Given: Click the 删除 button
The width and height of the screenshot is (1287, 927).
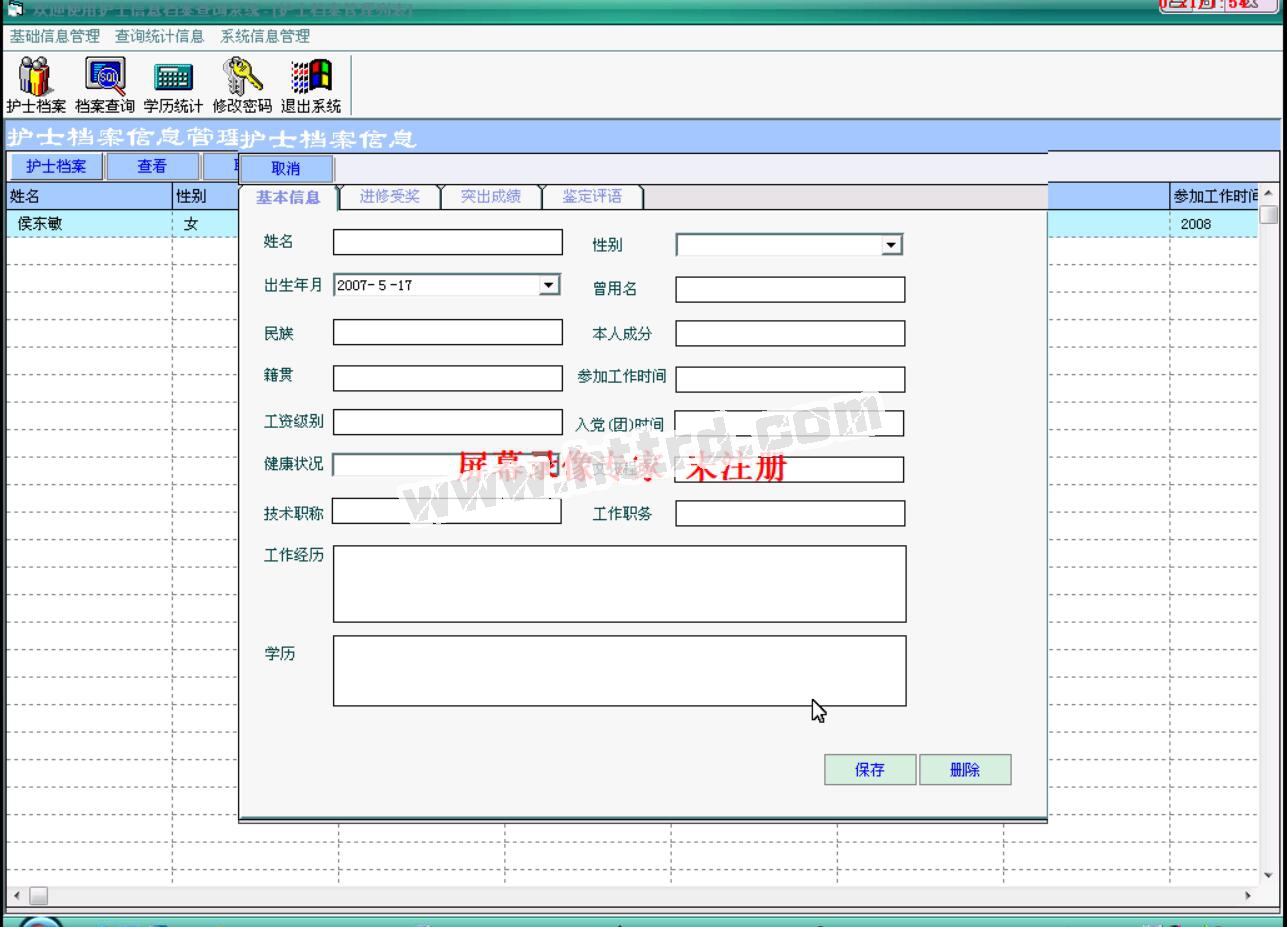Looking at the screenshot, I should pos(965,770).
